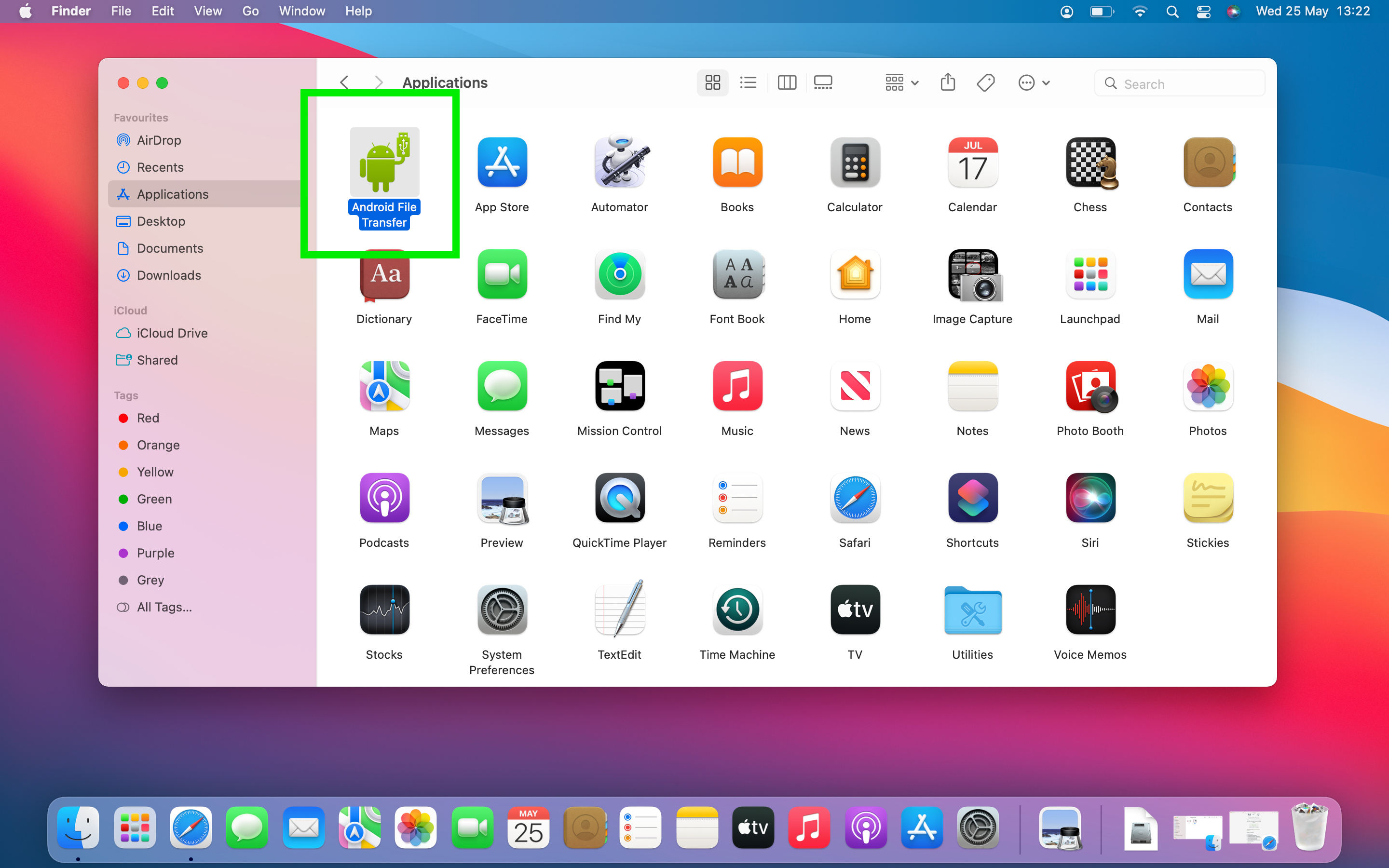The image size is (1389, 868).
Task: Filter by the Red tag
Action: [205, 418]
